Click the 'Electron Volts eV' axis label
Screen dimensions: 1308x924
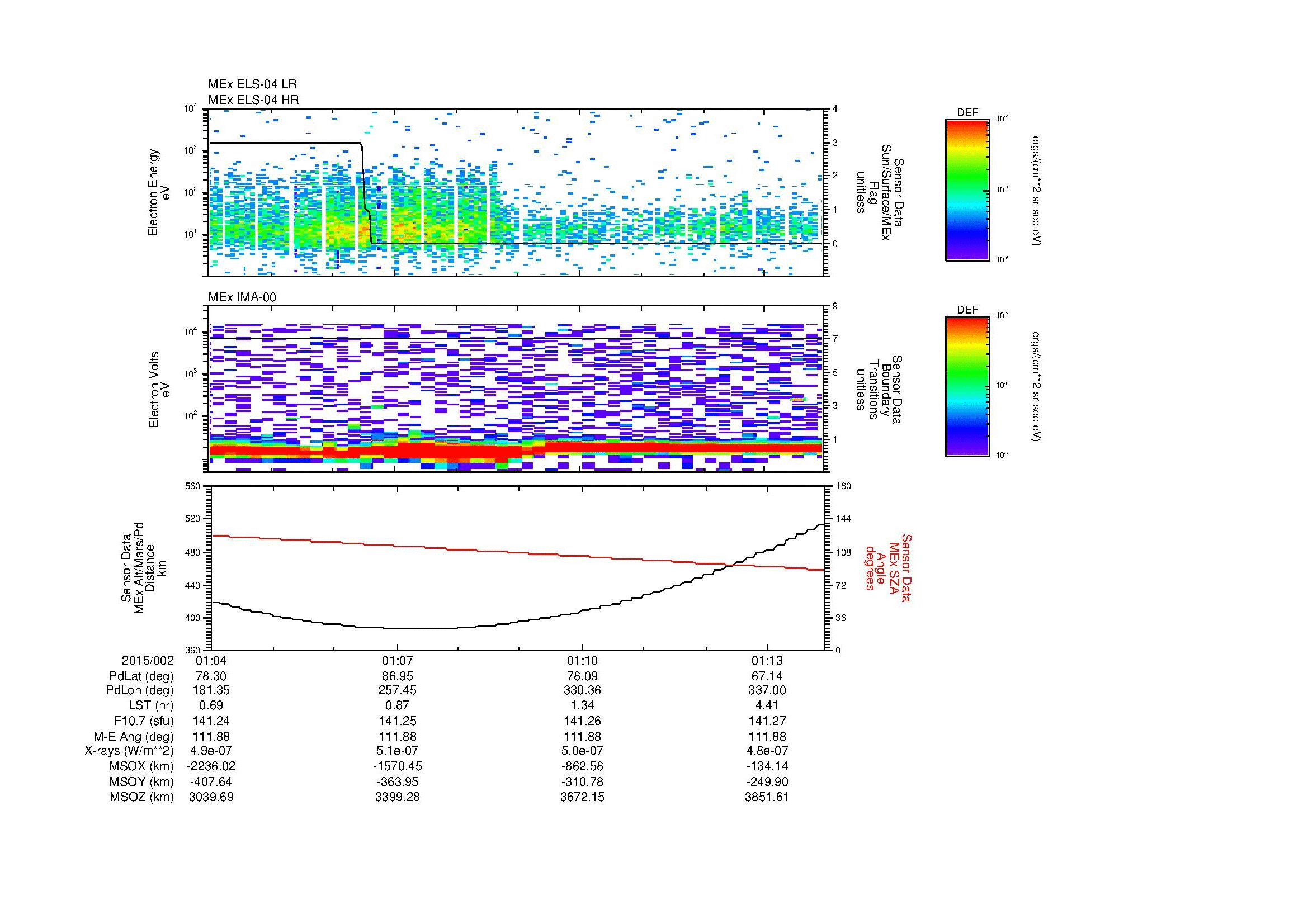click(159, 390)
